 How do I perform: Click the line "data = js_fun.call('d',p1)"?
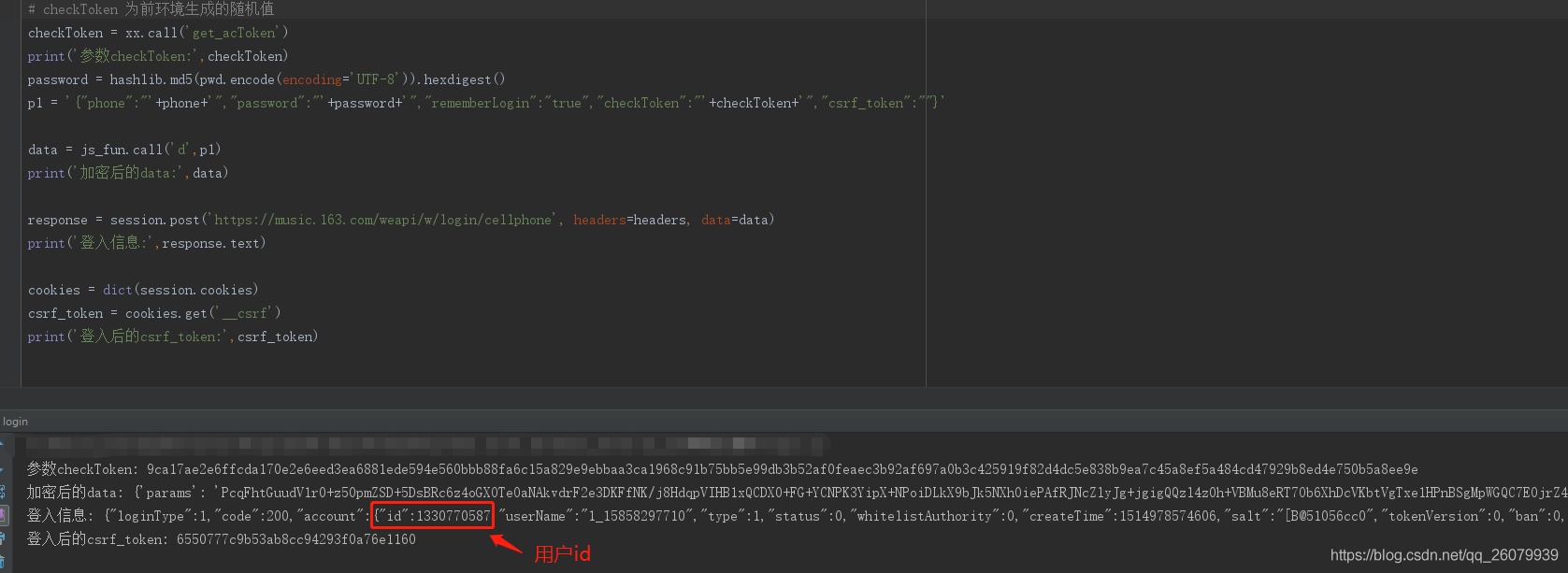tap(124, 150)
